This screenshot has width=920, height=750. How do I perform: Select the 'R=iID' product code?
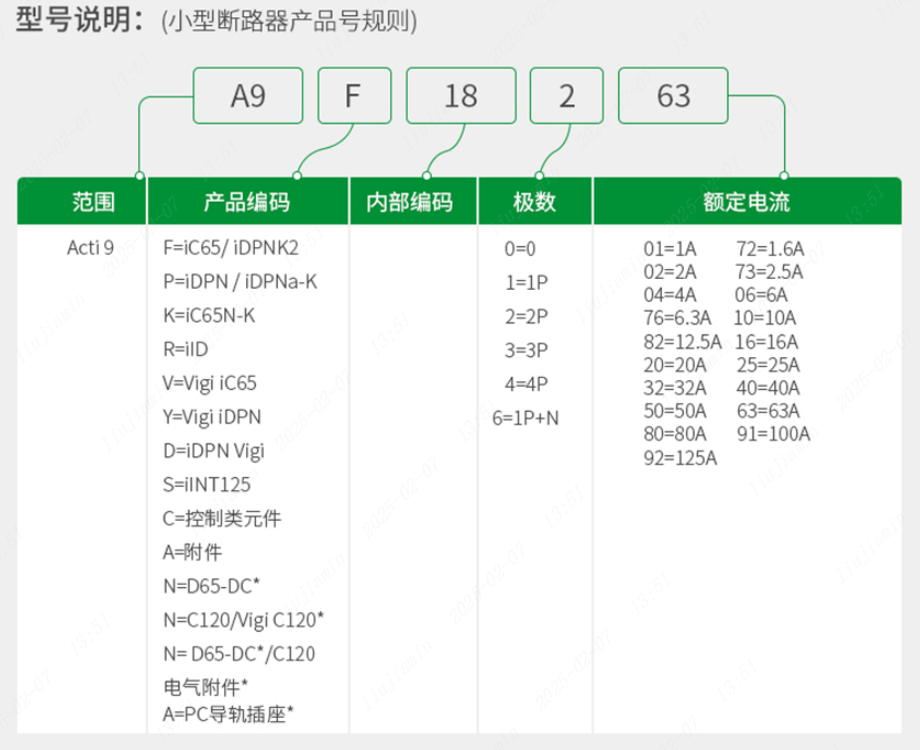(x=185, y=349)
